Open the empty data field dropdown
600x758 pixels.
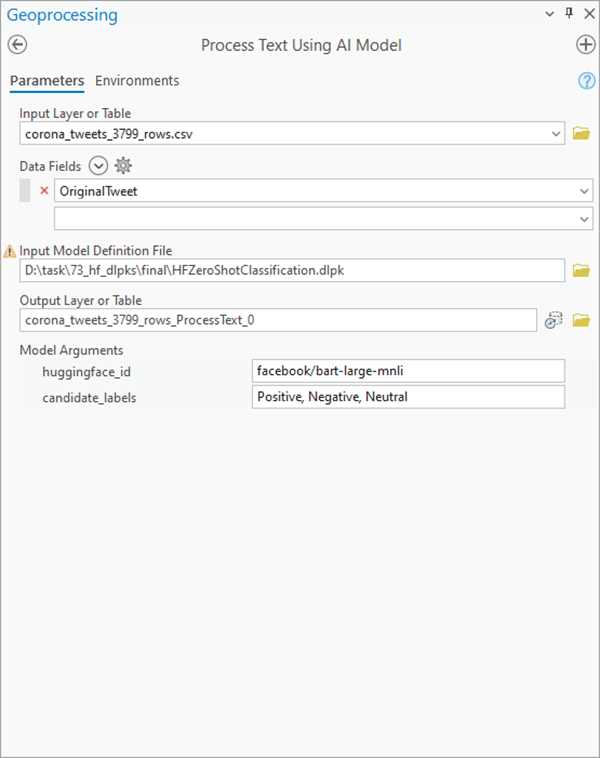pyautogui.click(x=584, y=218)
